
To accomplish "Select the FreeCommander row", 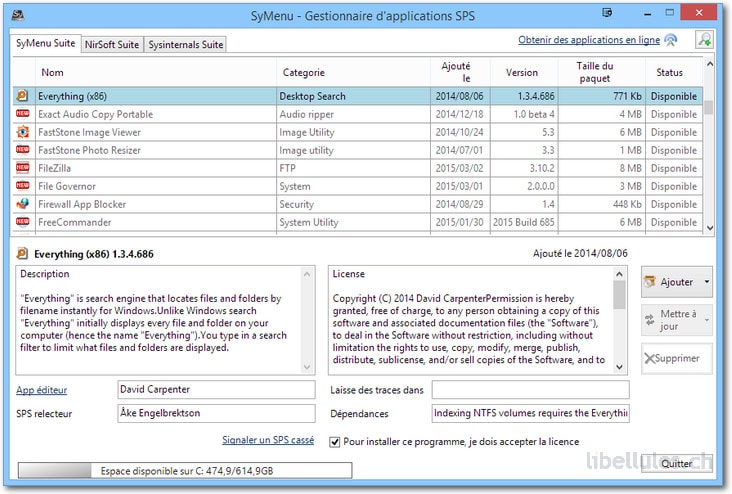I will tap(358, 222).
